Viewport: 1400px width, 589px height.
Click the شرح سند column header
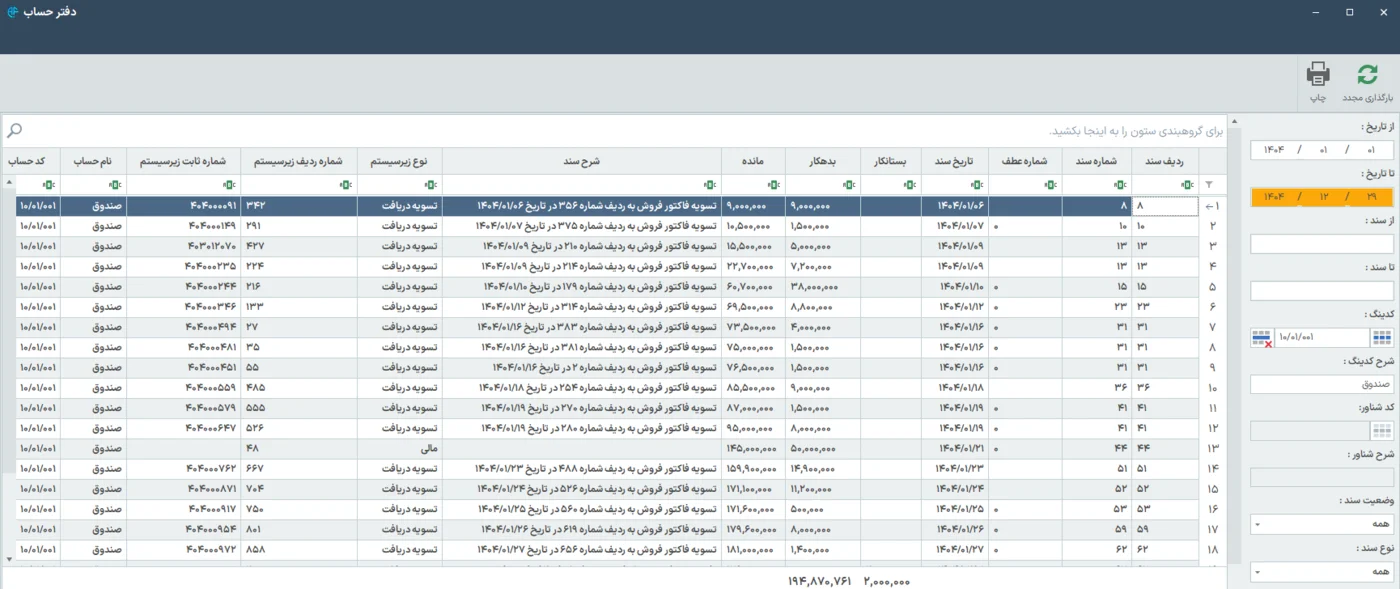click(x=582, y=161)
